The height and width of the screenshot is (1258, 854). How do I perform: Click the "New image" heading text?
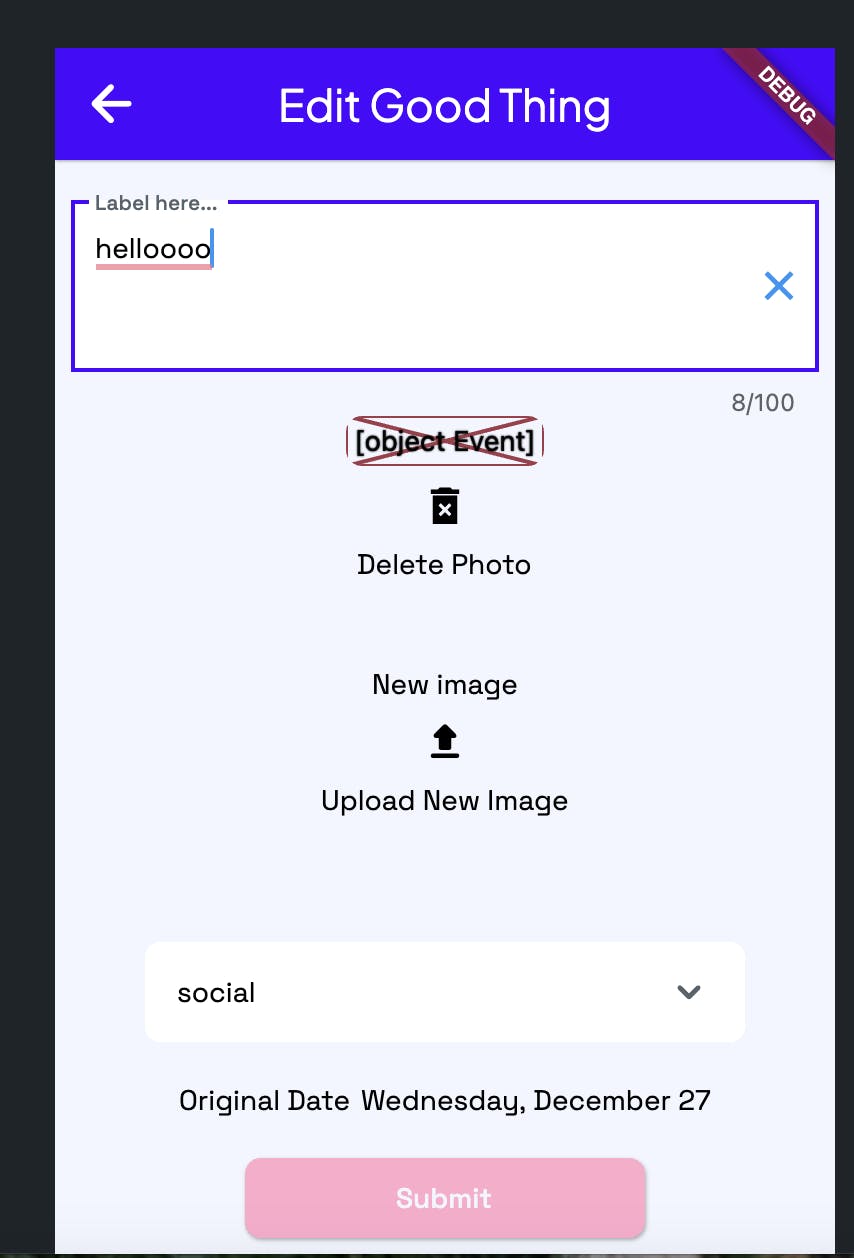click(444, 685)
